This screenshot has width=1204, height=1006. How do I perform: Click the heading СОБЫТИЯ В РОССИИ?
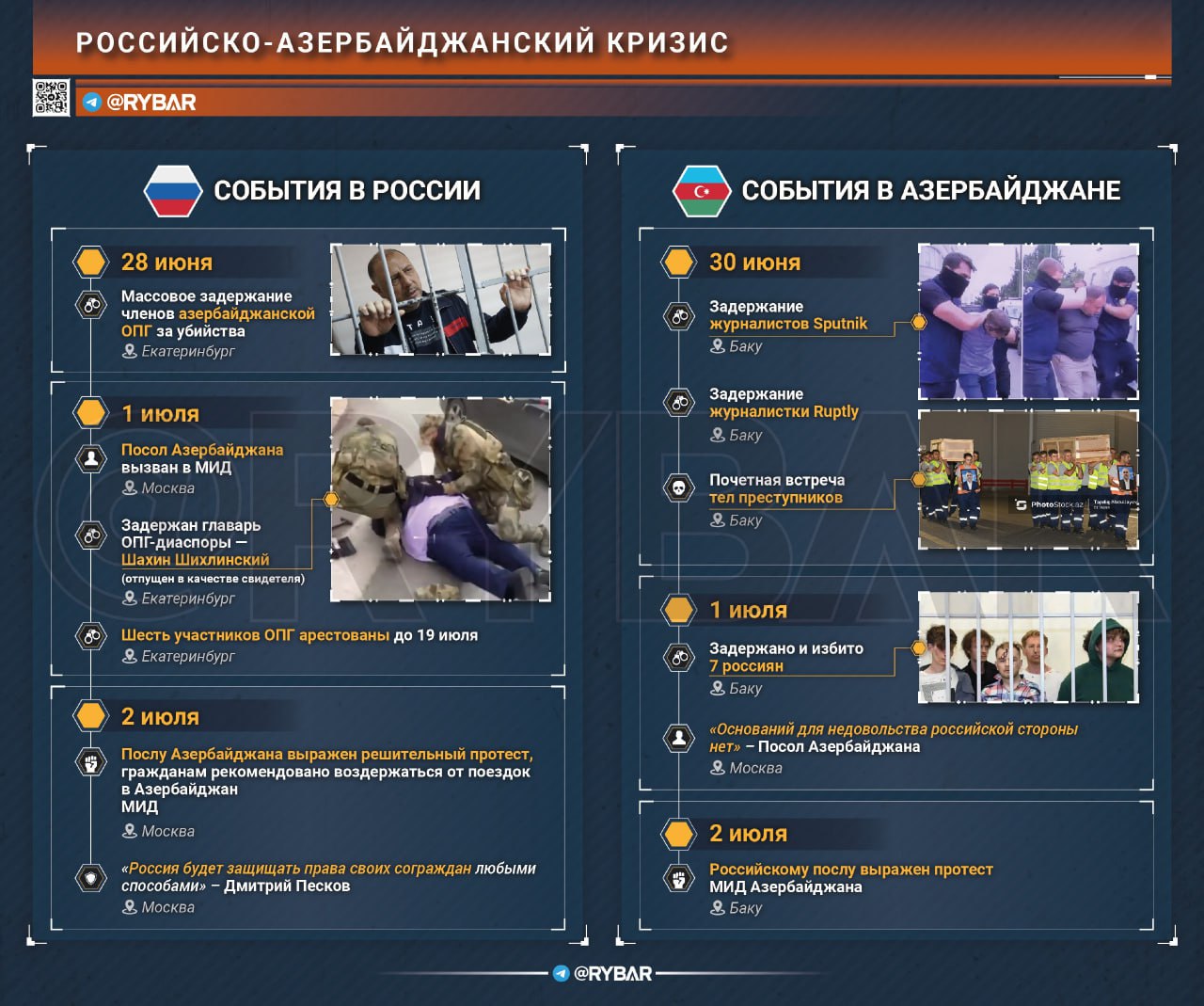(x=347, y=191)
